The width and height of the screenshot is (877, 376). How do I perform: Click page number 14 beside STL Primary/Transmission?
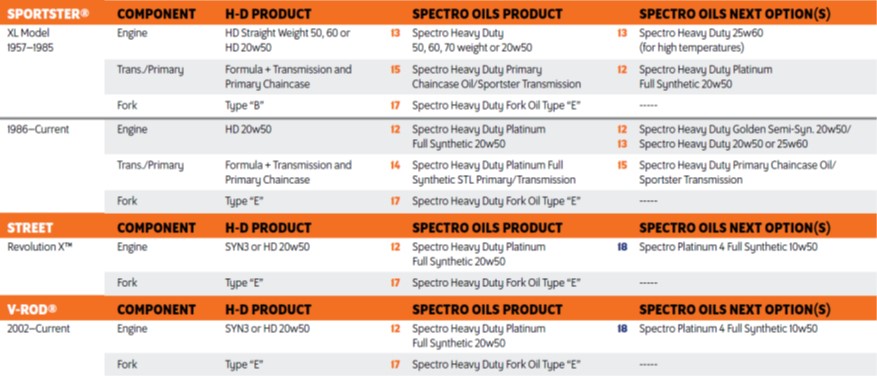coord(395,166)
